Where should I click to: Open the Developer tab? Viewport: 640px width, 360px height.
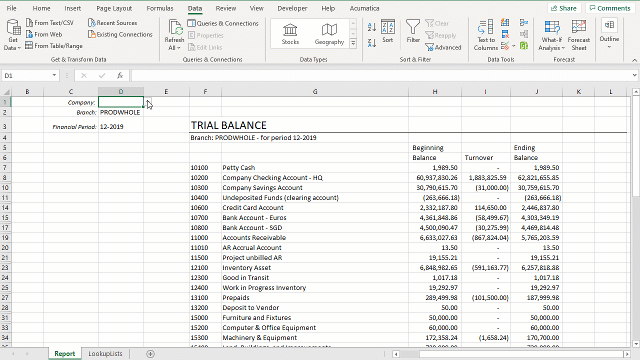292,8
